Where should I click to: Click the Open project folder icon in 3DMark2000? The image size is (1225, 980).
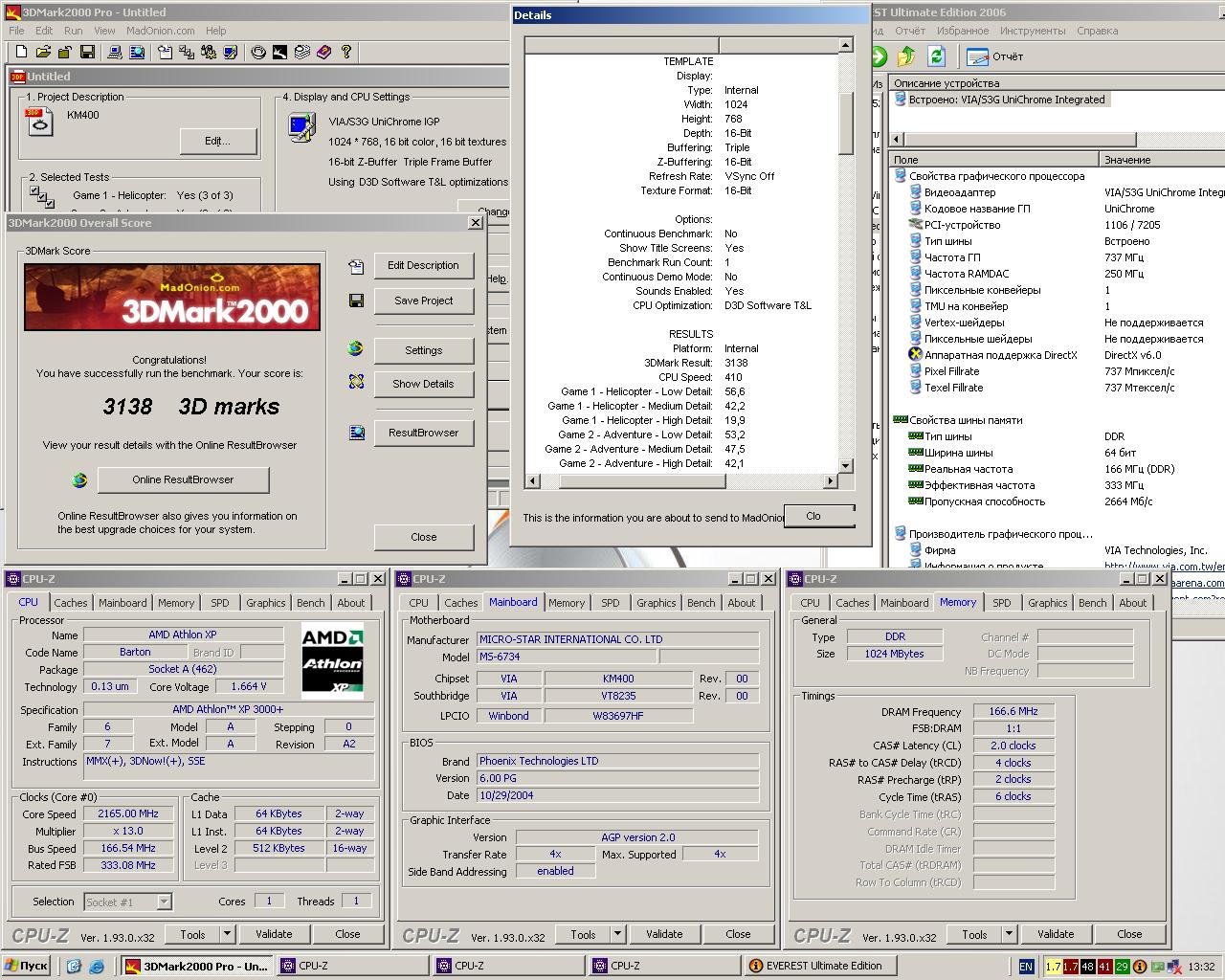click(43, 53)
